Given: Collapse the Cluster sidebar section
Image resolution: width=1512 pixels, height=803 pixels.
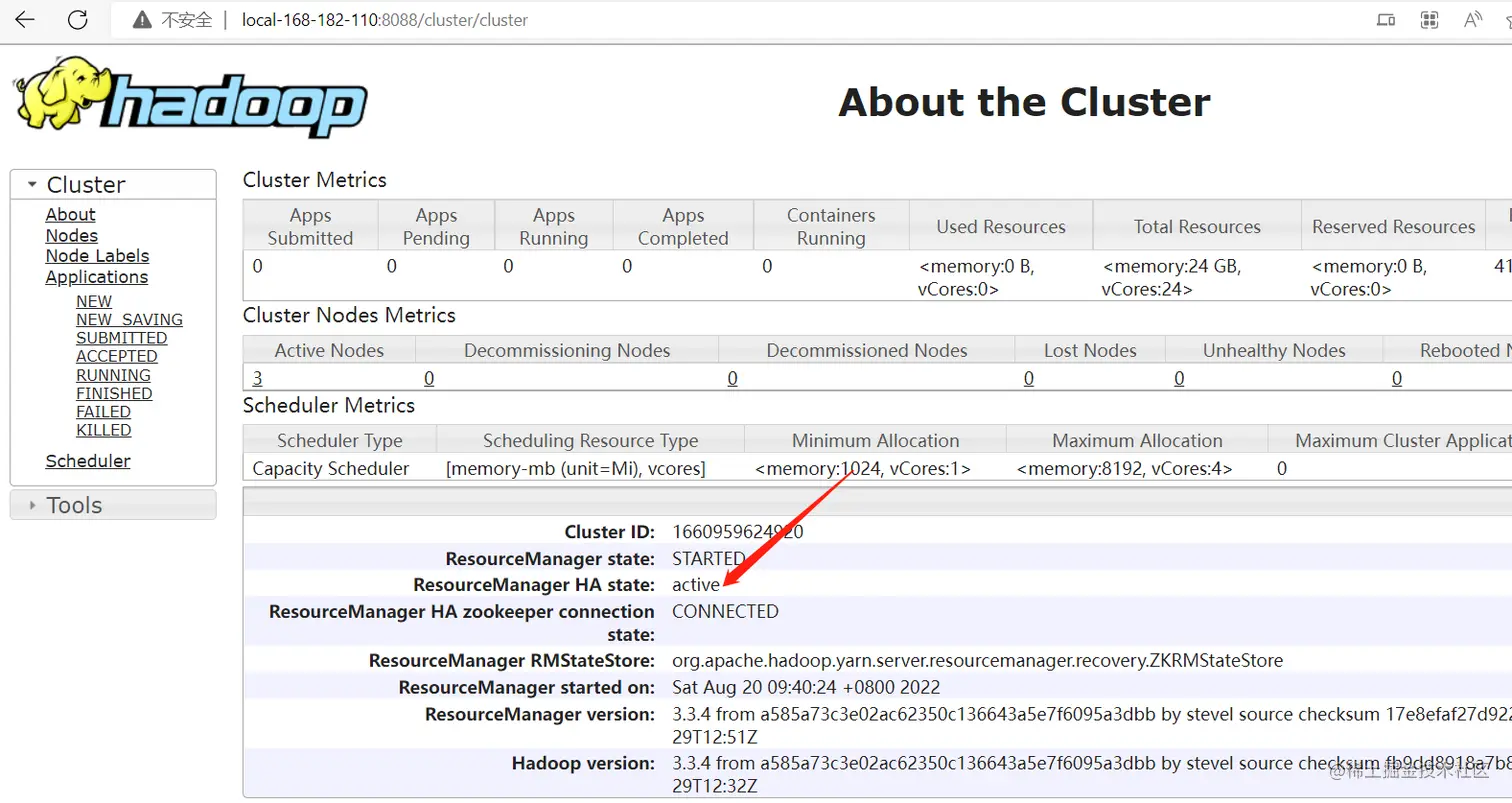Looking at the screenshot, I should click(113, 185).
